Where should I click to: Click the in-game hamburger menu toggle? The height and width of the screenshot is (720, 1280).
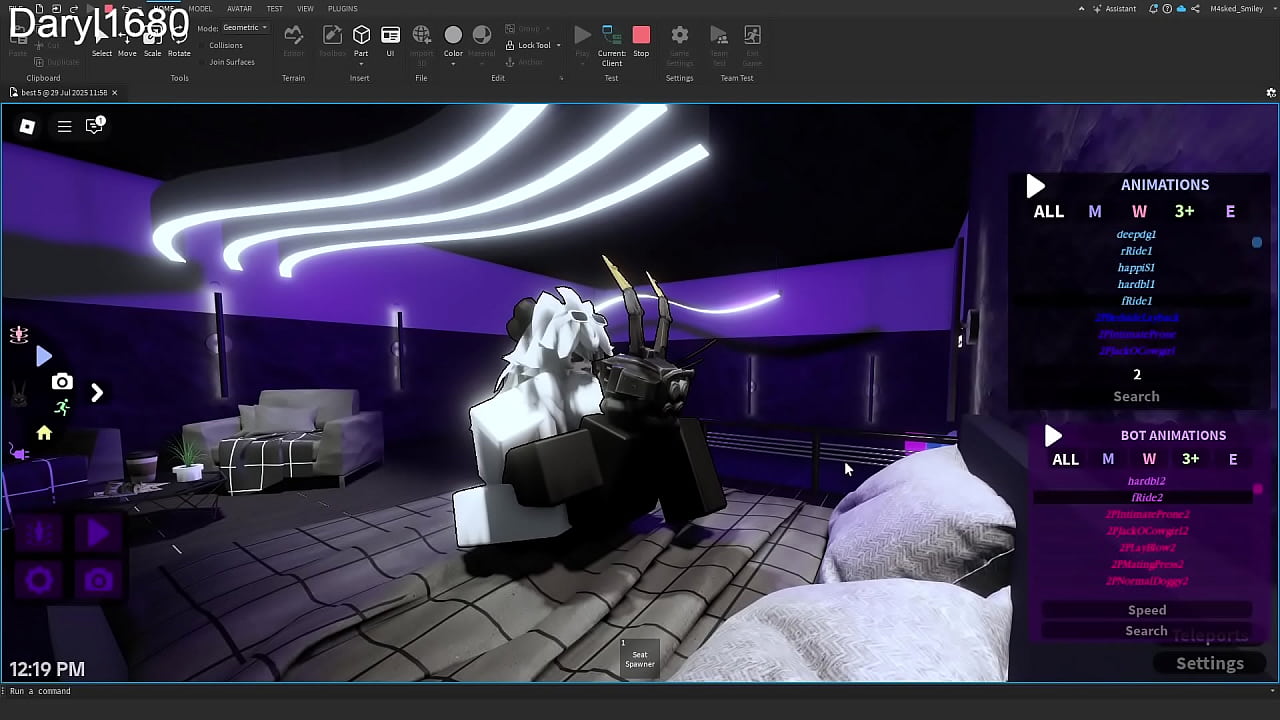coord(64,127)
